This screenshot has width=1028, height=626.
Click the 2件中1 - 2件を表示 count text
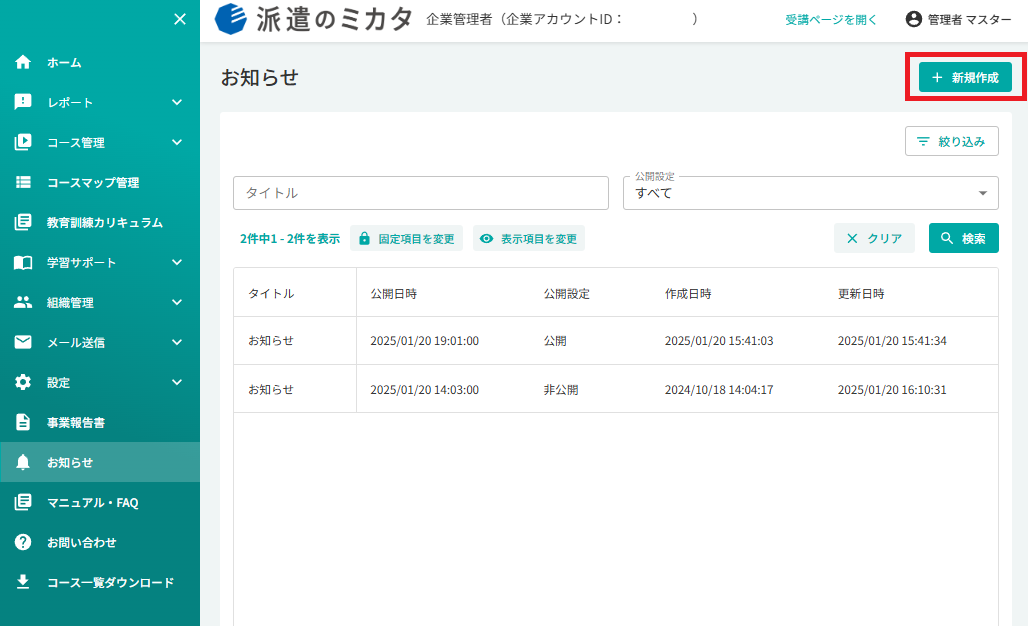point(290,239)
